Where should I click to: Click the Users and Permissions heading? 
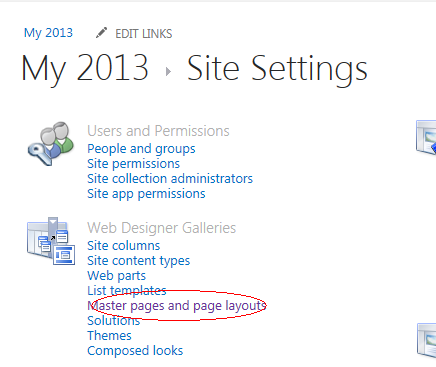pos(158,131)
